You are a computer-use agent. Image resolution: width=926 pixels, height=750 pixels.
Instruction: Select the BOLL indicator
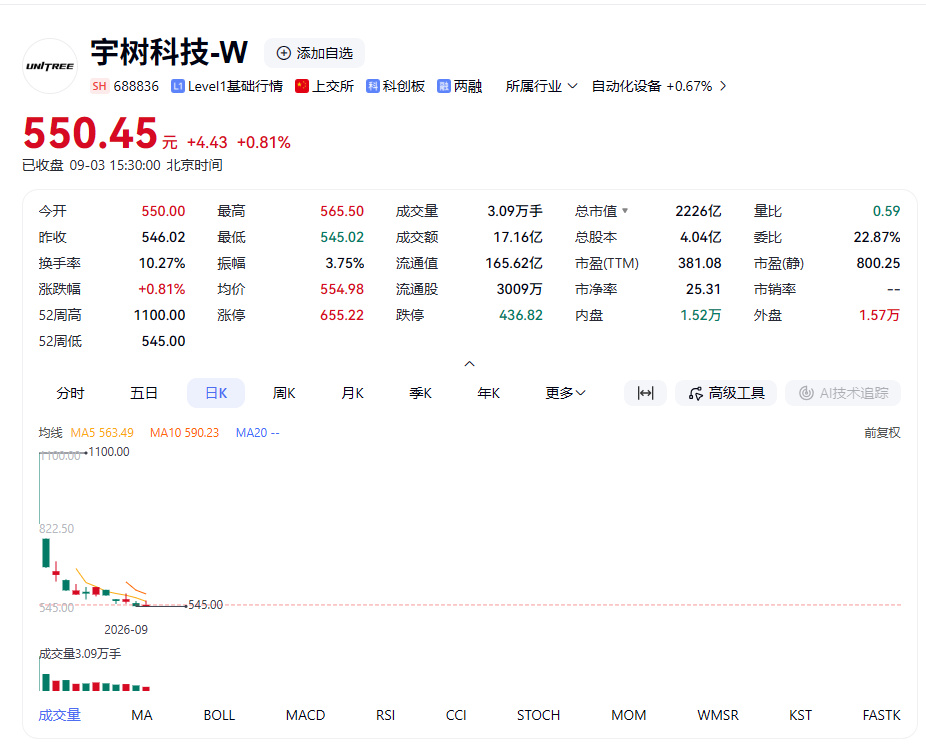[219, 715]
